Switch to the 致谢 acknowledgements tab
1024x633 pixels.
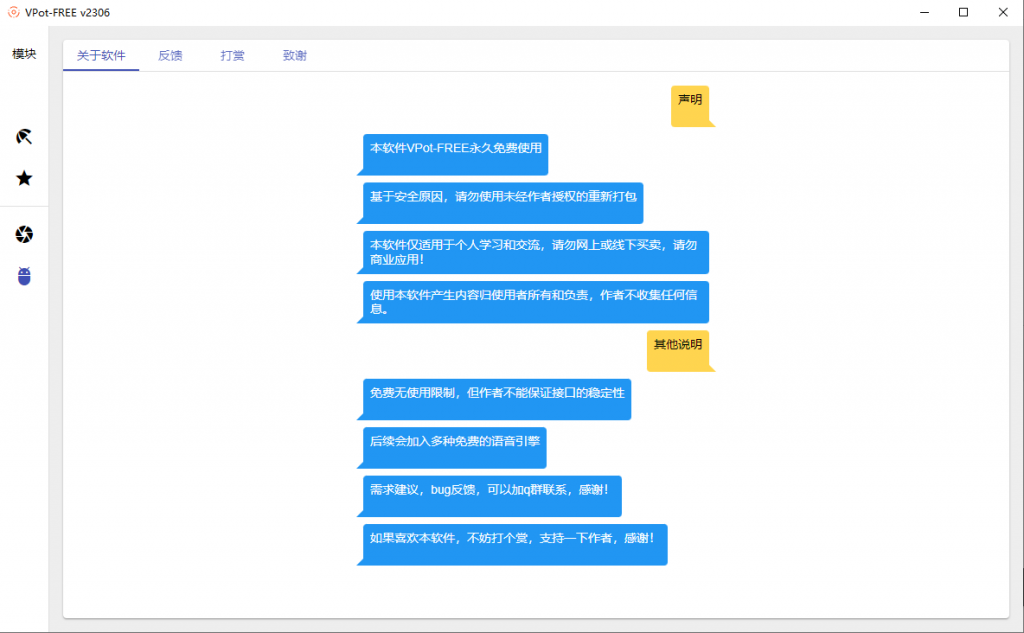click(294, 56)
